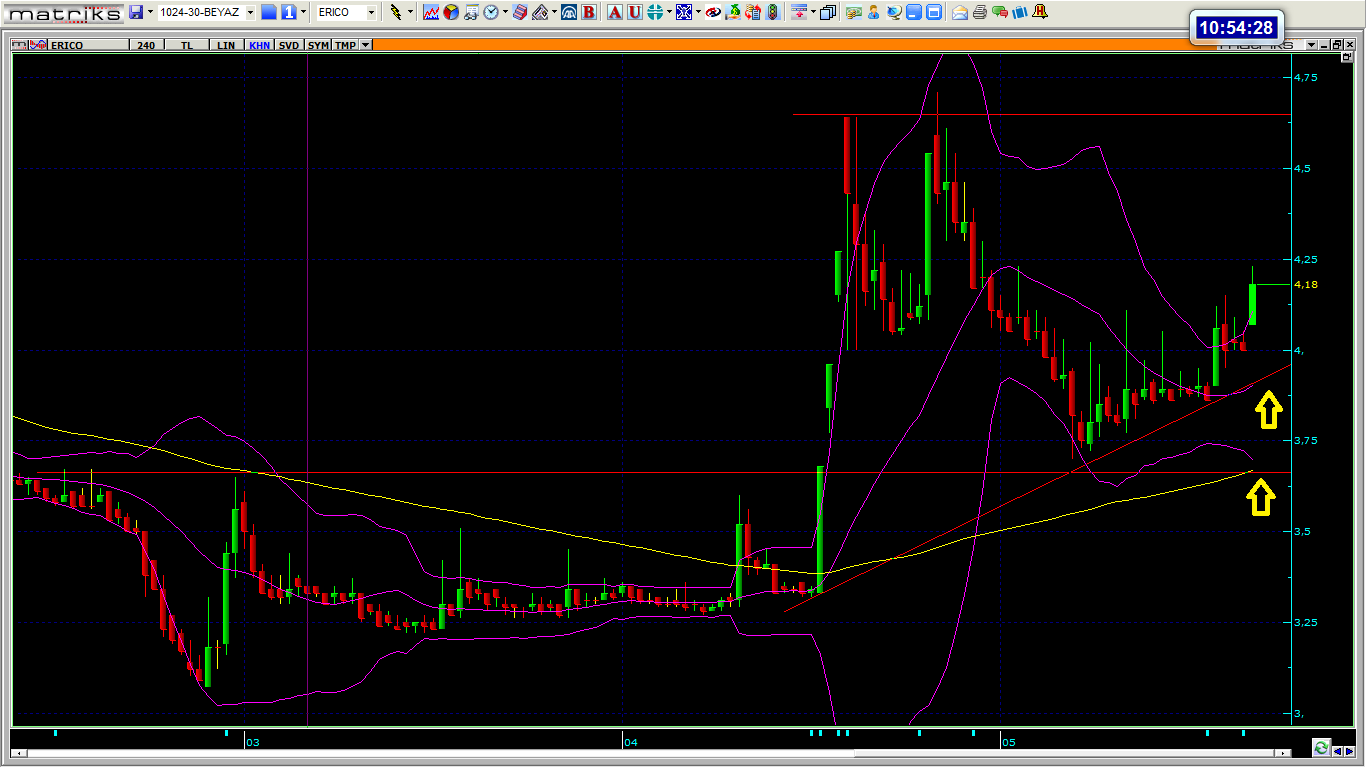
Task: Click the red bold B icon
Action: pyautogui.click(x=589, y=12)
